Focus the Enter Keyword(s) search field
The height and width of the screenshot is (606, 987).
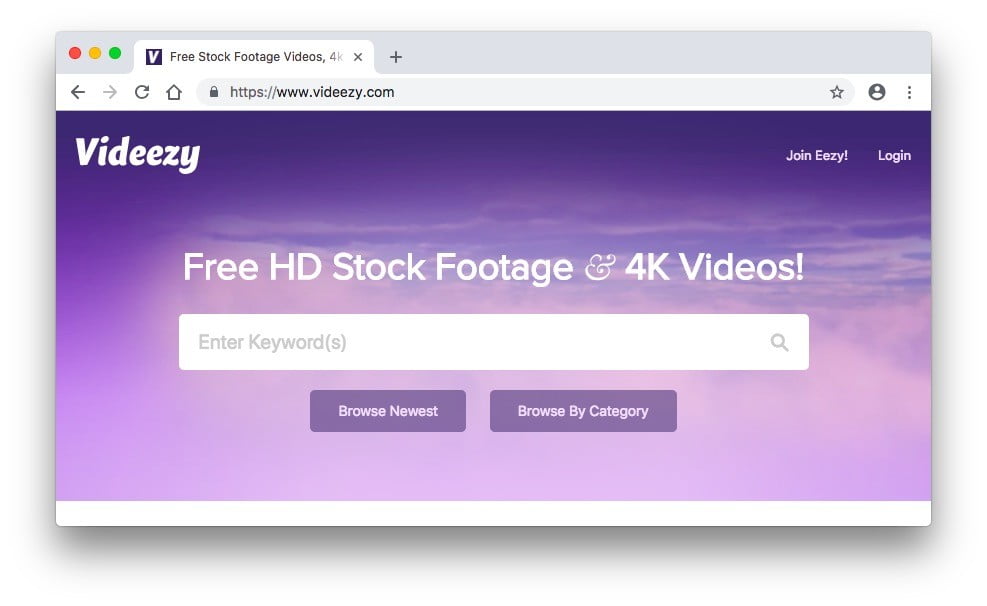click(494, 342)
